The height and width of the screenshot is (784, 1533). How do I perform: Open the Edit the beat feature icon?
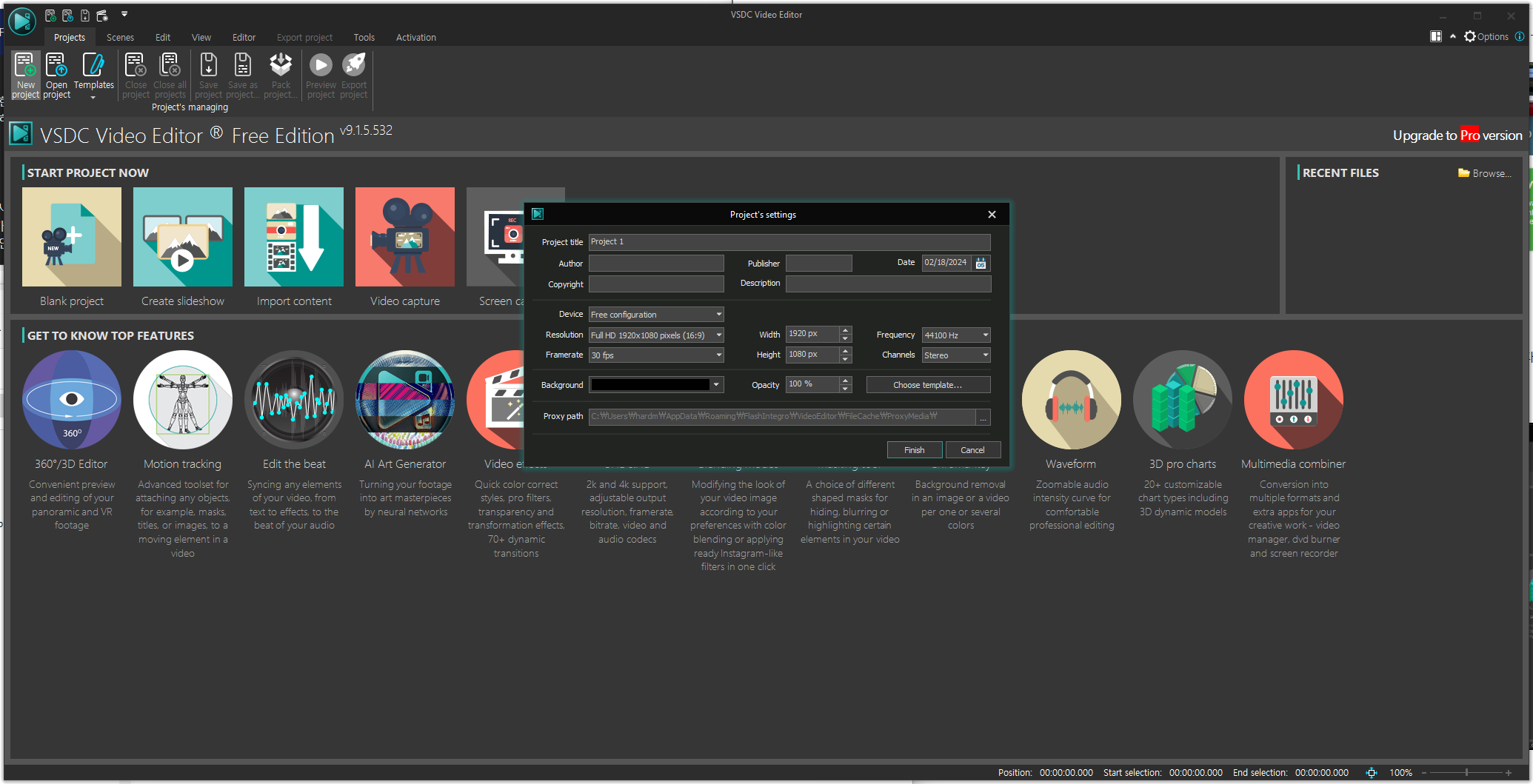(x=294, y=400)
